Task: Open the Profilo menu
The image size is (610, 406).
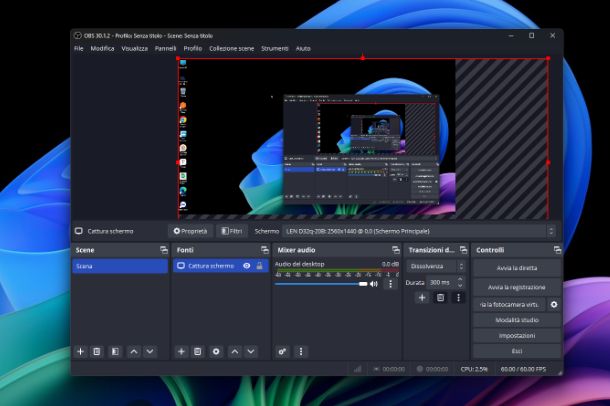Action: pos(193,49)
